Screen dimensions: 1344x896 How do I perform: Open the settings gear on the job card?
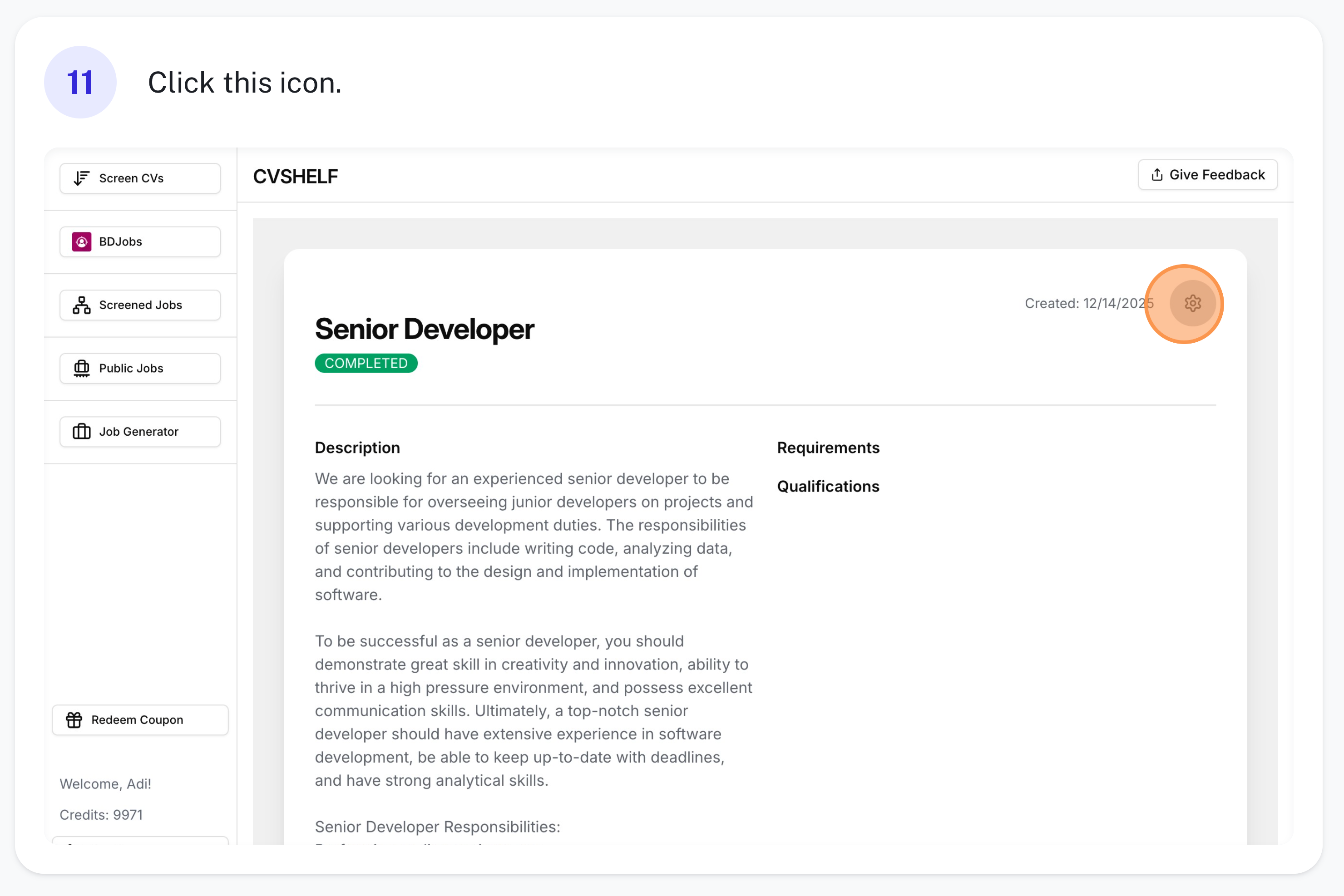pyautogui.click(x=1192, y=303)
